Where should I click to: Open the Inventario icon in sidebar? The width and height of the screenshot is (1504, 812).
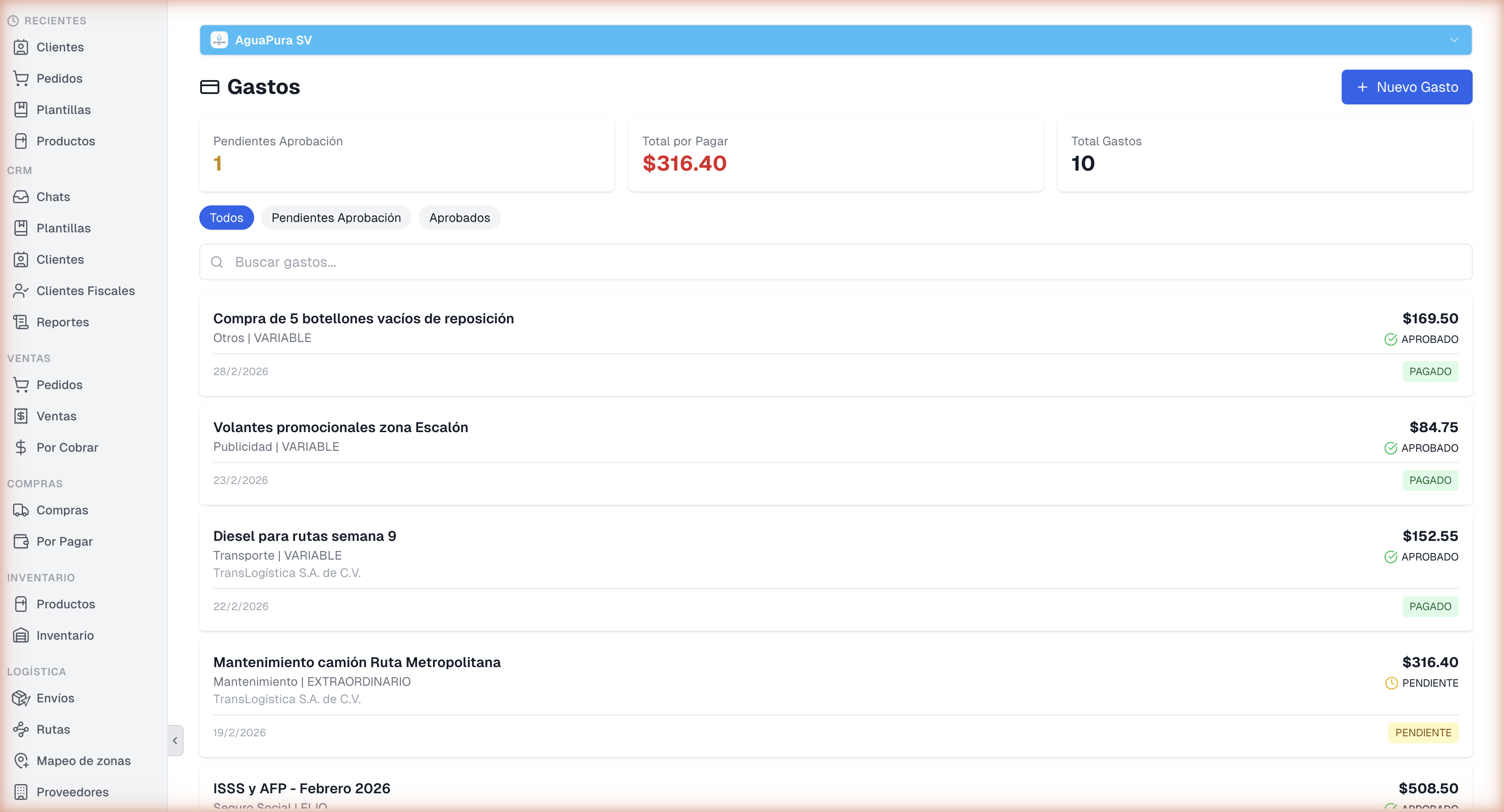[x=21, y=635]
